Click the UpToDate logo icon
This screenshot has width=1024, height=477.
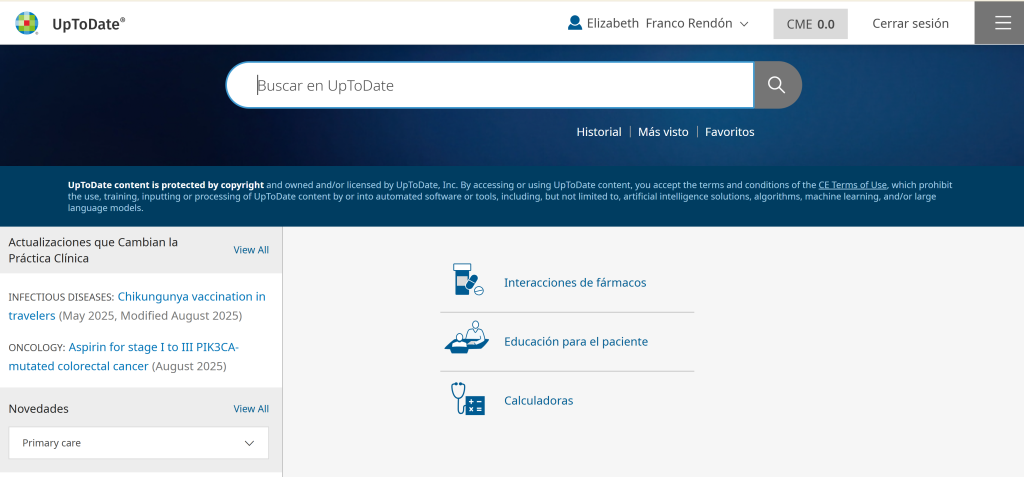pos(27,24)
